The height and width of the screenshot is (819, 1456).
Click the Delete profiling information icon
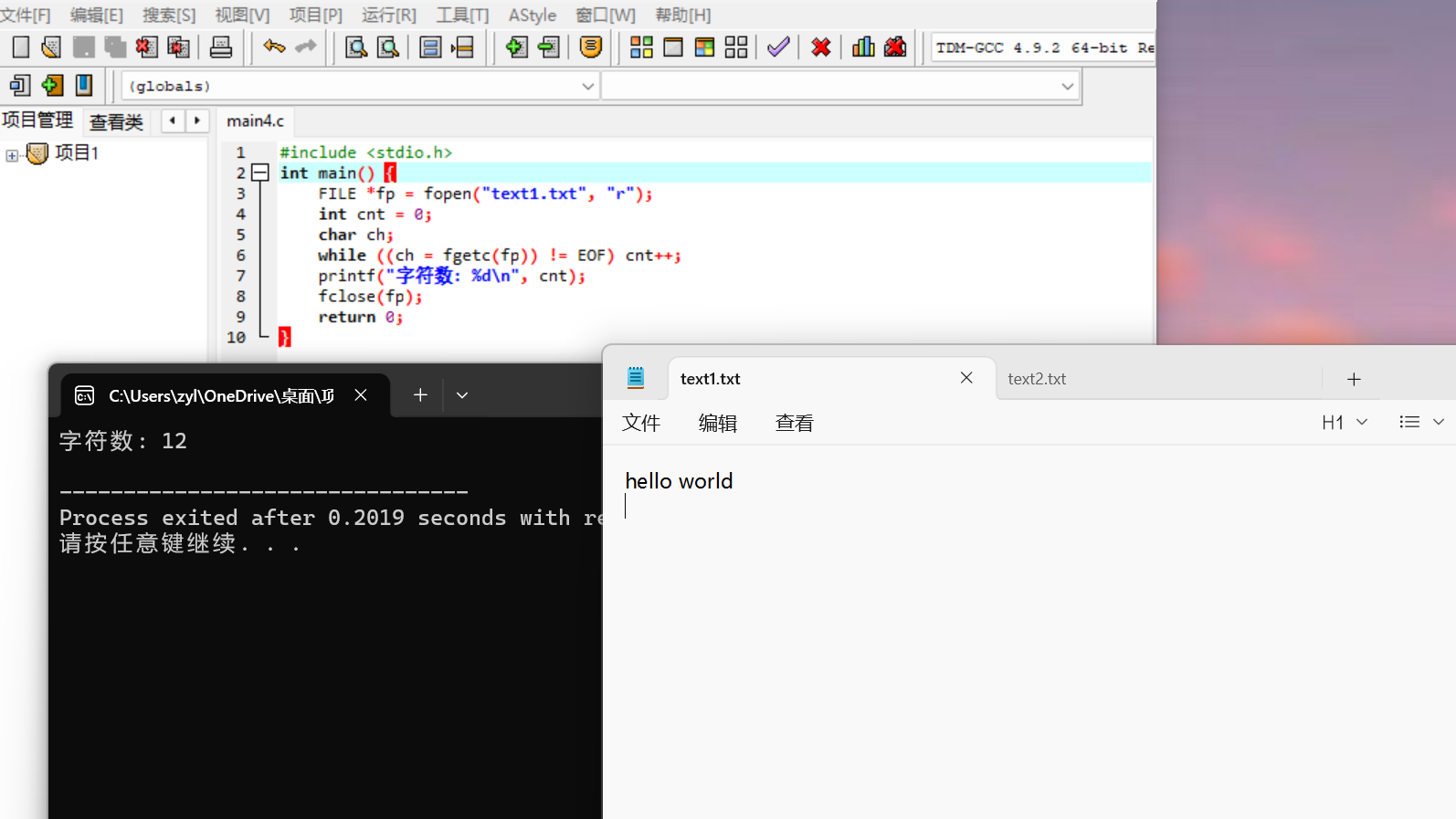pyautogui.click(x=895, y=47)
